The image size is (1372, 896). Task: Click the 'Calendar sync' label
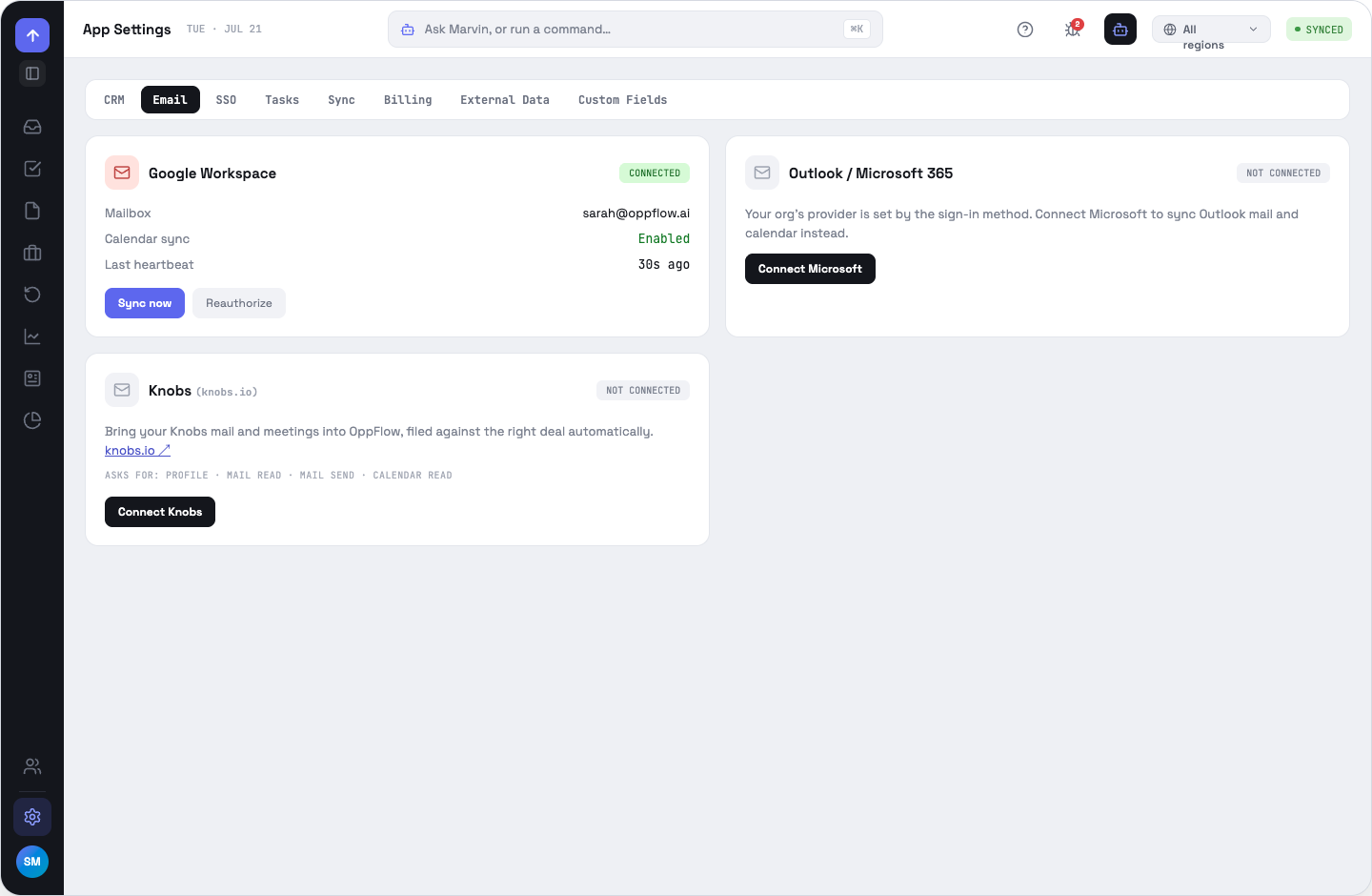pos(147,239)
